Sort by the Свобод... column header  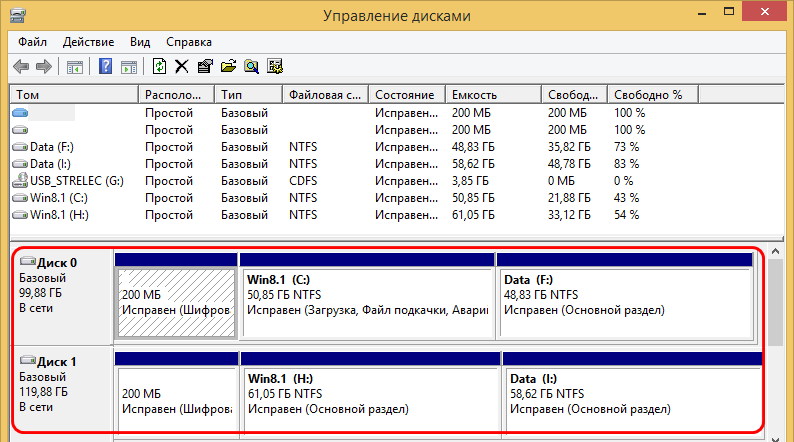(574, 95)
